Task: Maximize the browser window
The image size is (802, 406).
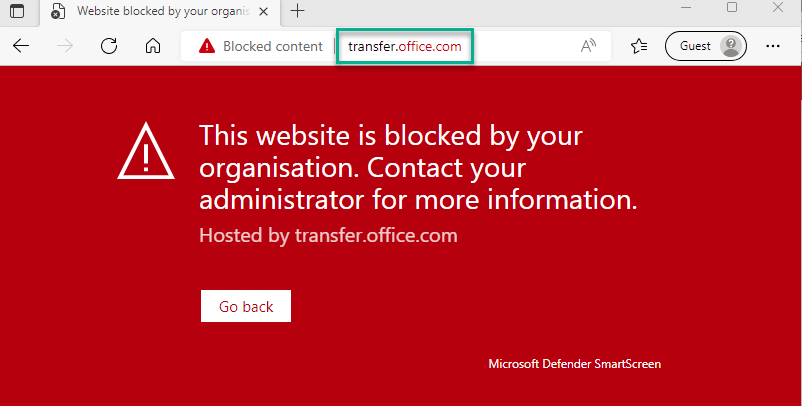Action: tap(732, 7)
